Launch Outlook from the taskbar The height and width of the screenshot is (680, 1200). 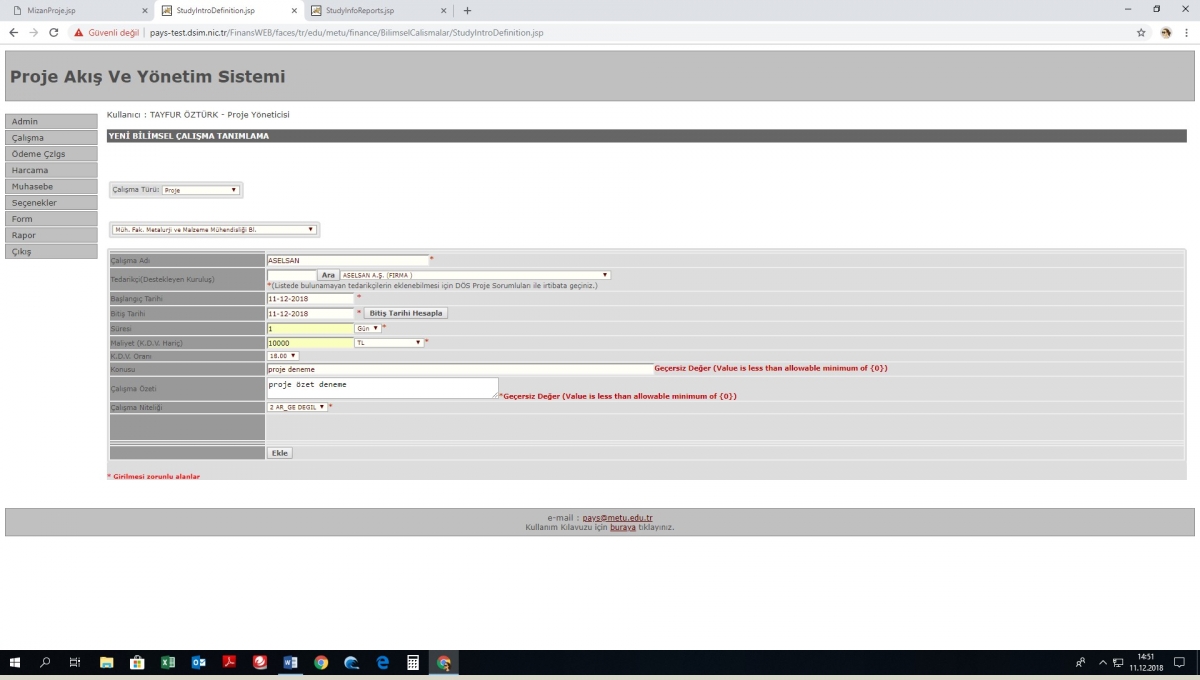198,663
